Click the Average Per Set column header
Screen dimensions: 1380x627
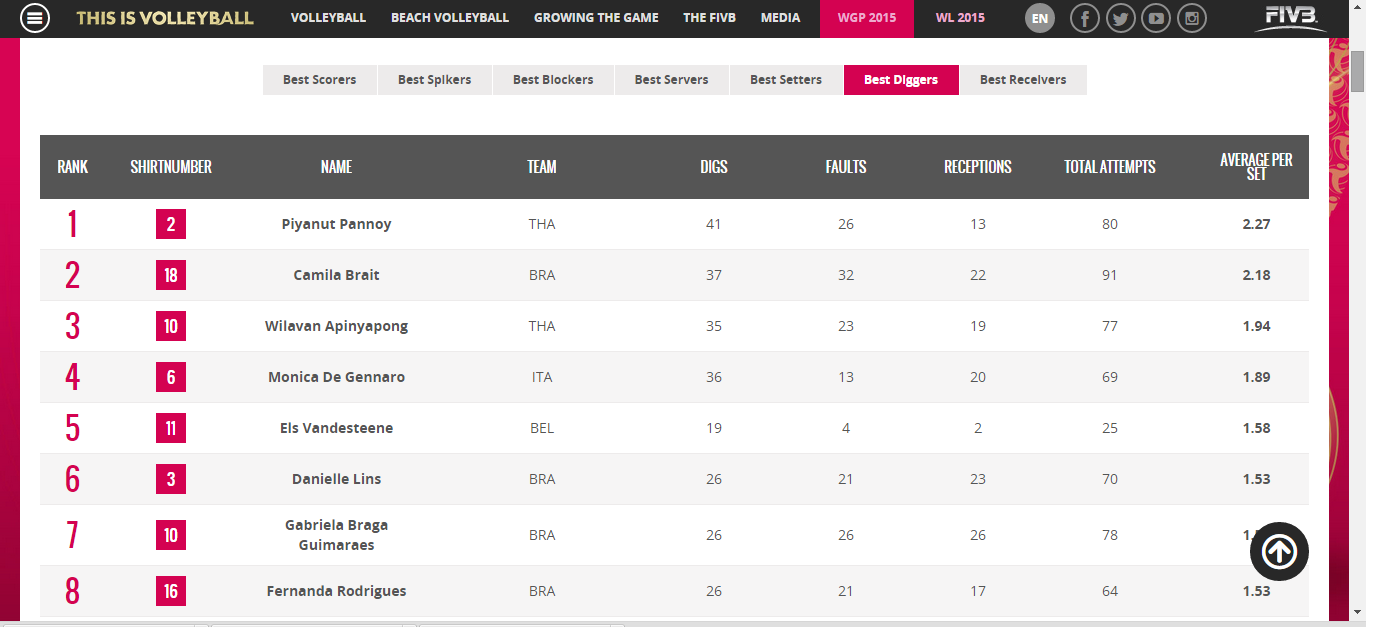(1256, 167)
